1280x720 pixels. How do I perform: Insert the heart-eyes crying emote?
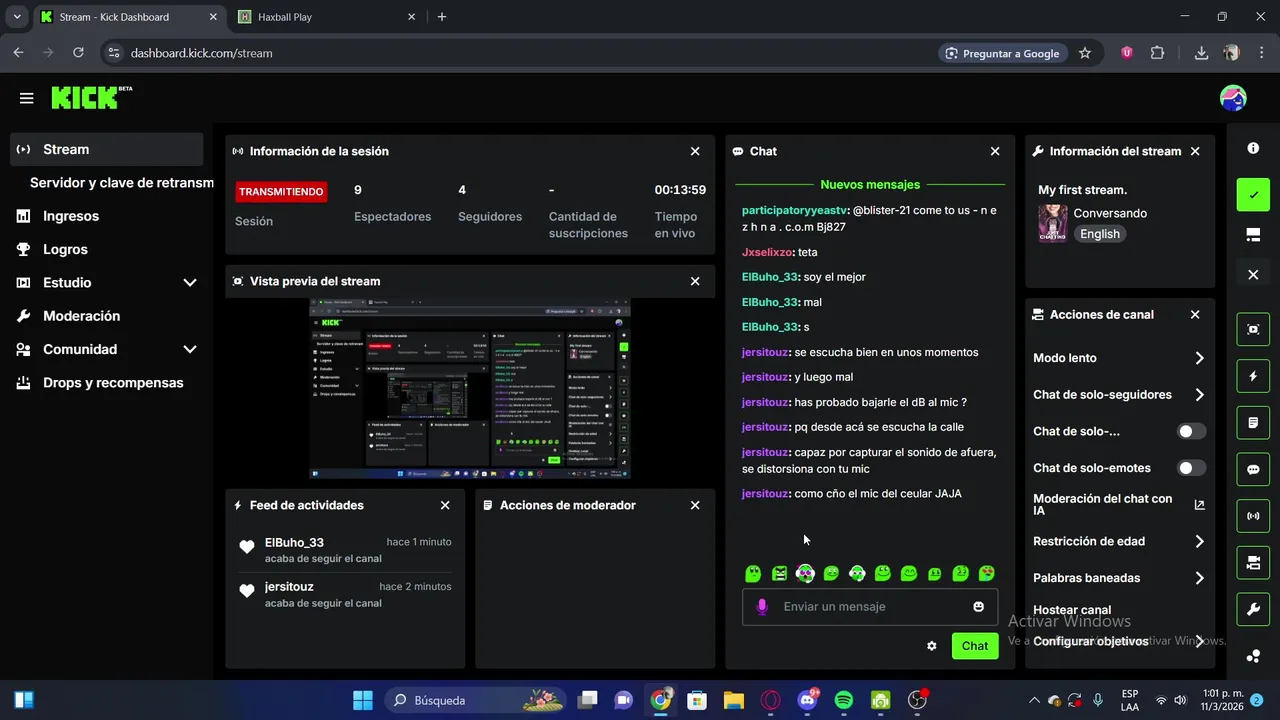[x=987, y=573]
